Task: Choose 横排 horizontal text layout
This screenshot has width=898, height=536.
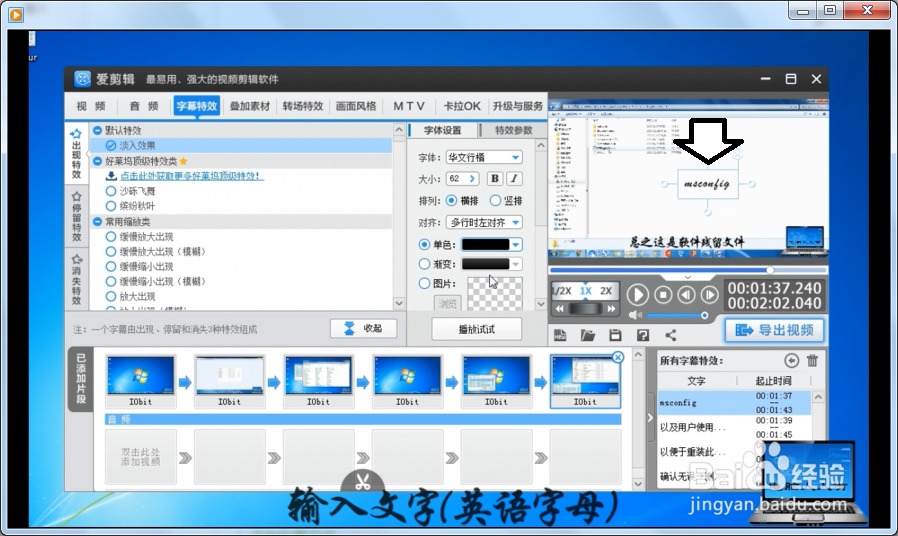Action: point(451,200)
